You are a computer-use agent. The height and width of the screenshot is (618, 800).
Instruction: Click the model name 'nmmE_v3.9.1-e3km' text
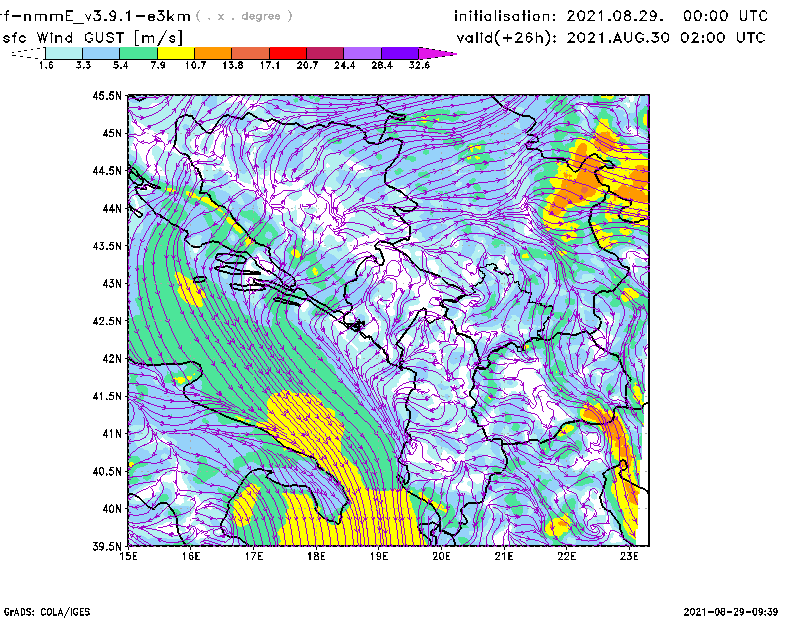tap(106, 16)
